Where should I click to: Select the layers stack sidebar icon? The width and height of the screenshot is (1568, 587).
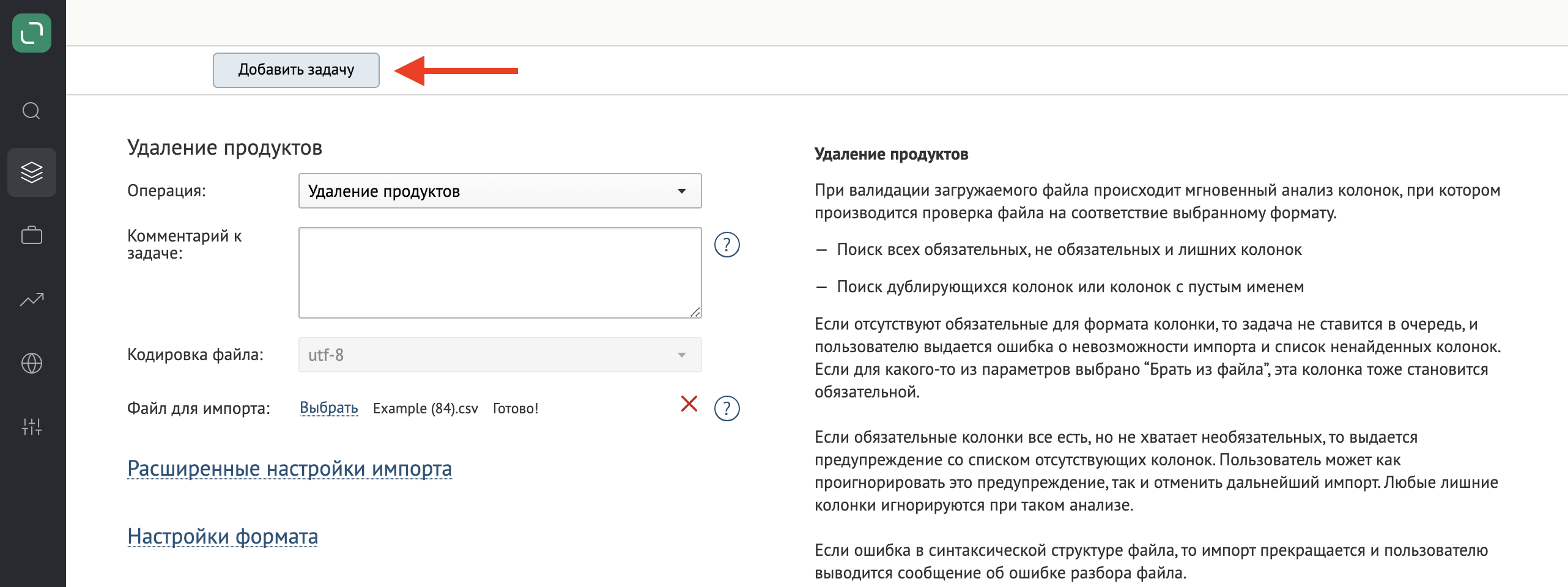coord(32,172)
